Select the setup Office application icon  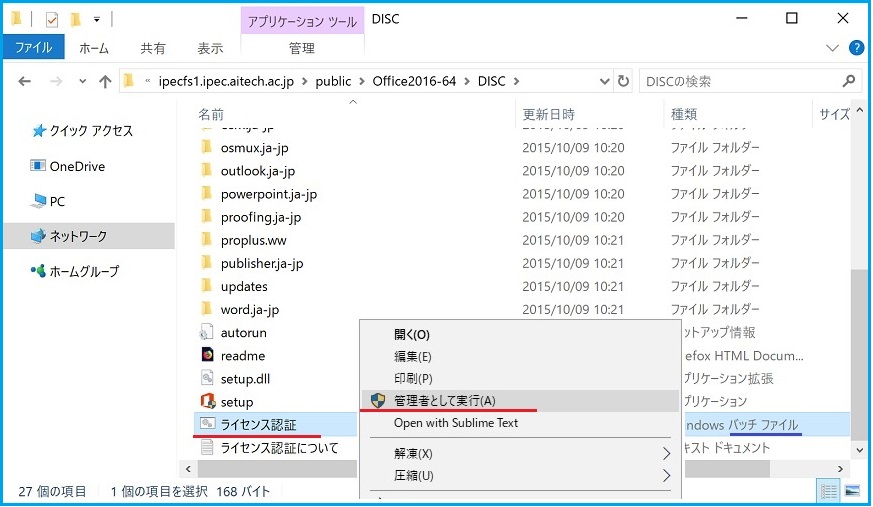(208, 401)
